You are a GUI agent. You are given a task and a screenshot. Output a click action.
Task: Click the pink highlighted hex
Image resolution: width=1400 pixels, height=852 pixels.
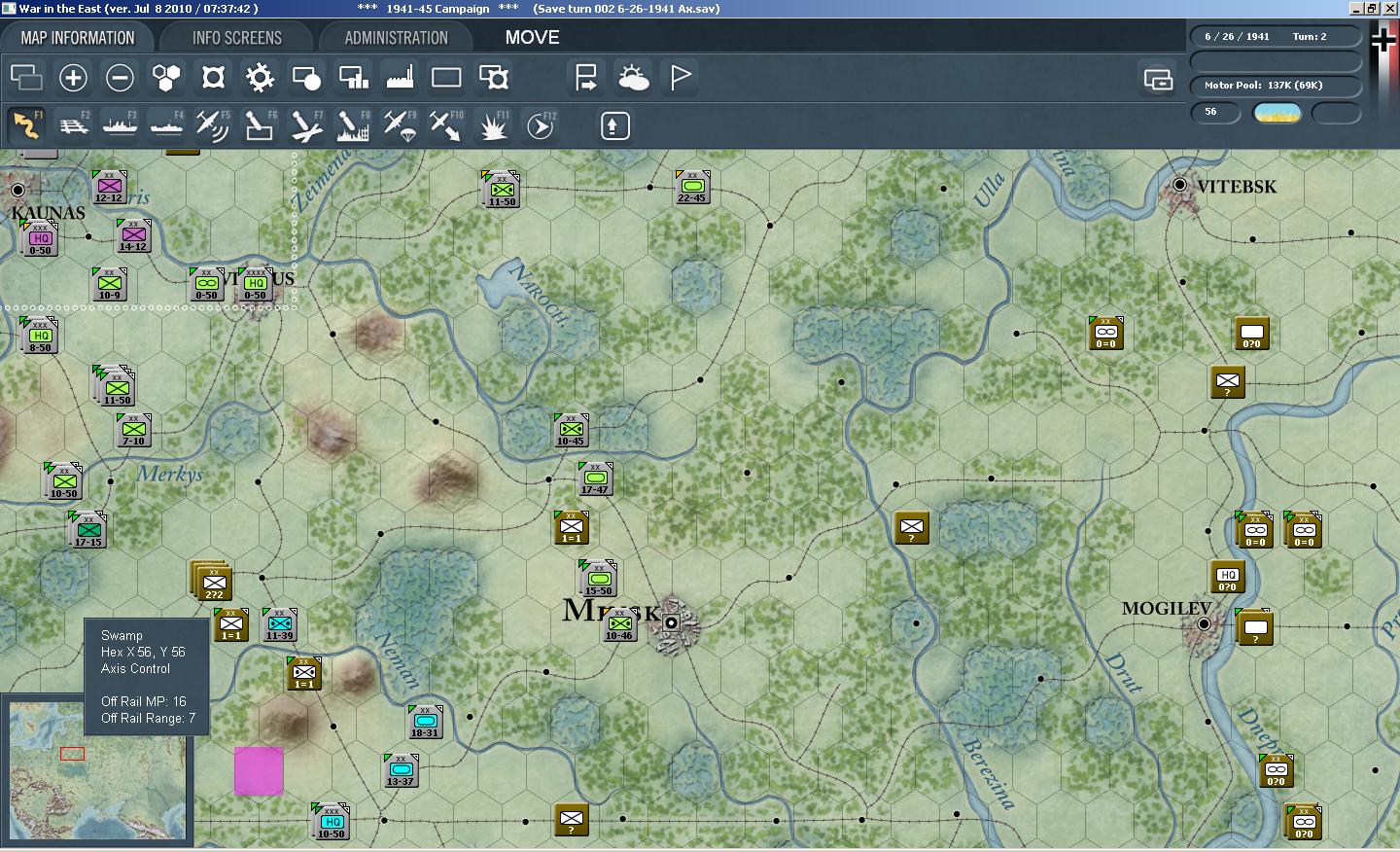tap(259, 771)
